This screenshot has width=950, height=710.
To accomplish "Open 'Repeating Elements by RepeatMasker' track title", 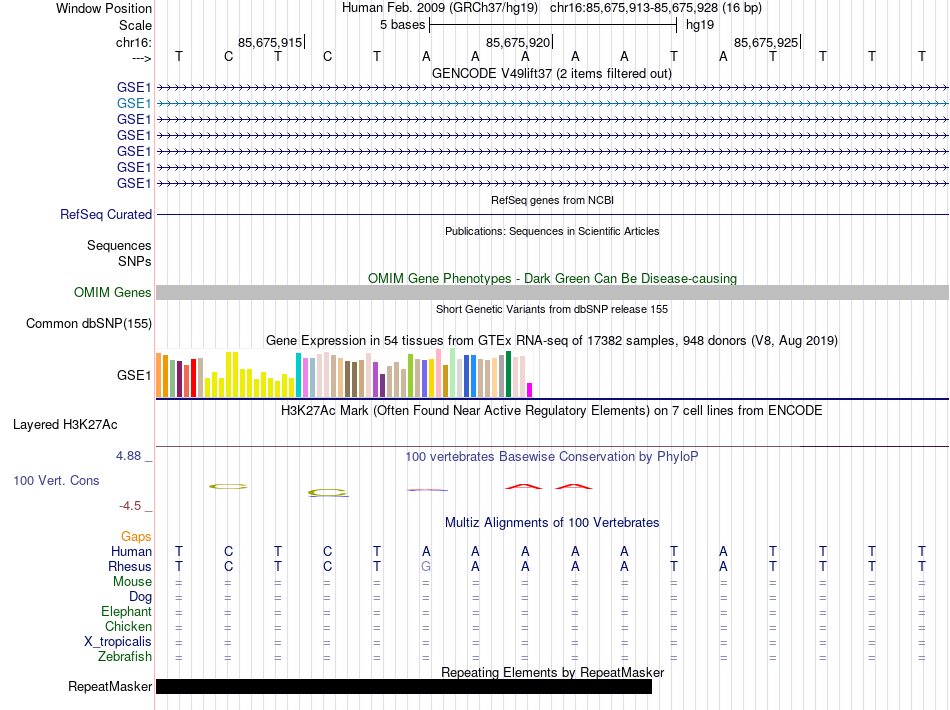I will coord(553,672).
